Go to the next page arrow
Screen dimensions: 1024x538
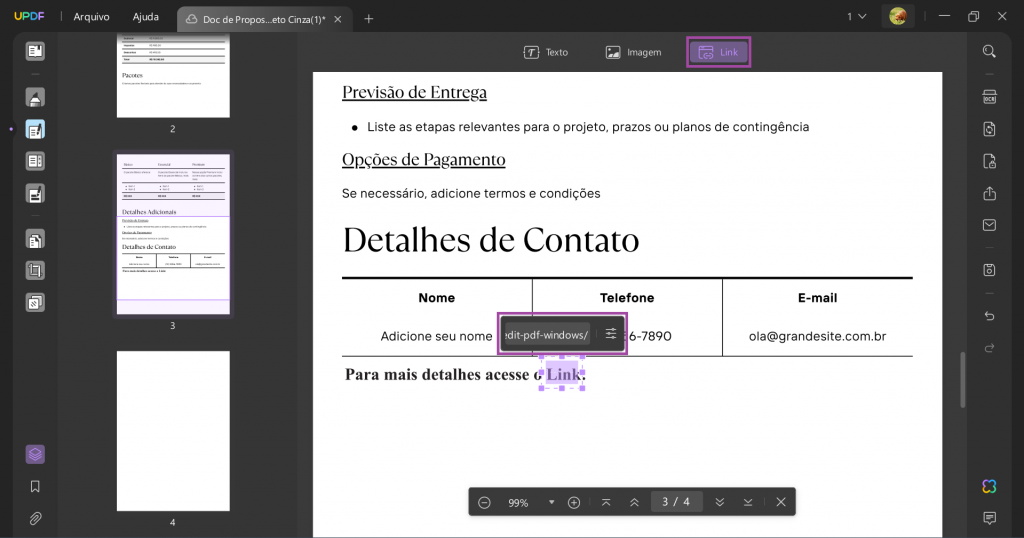pyautogui.click(x=720, y=502)
